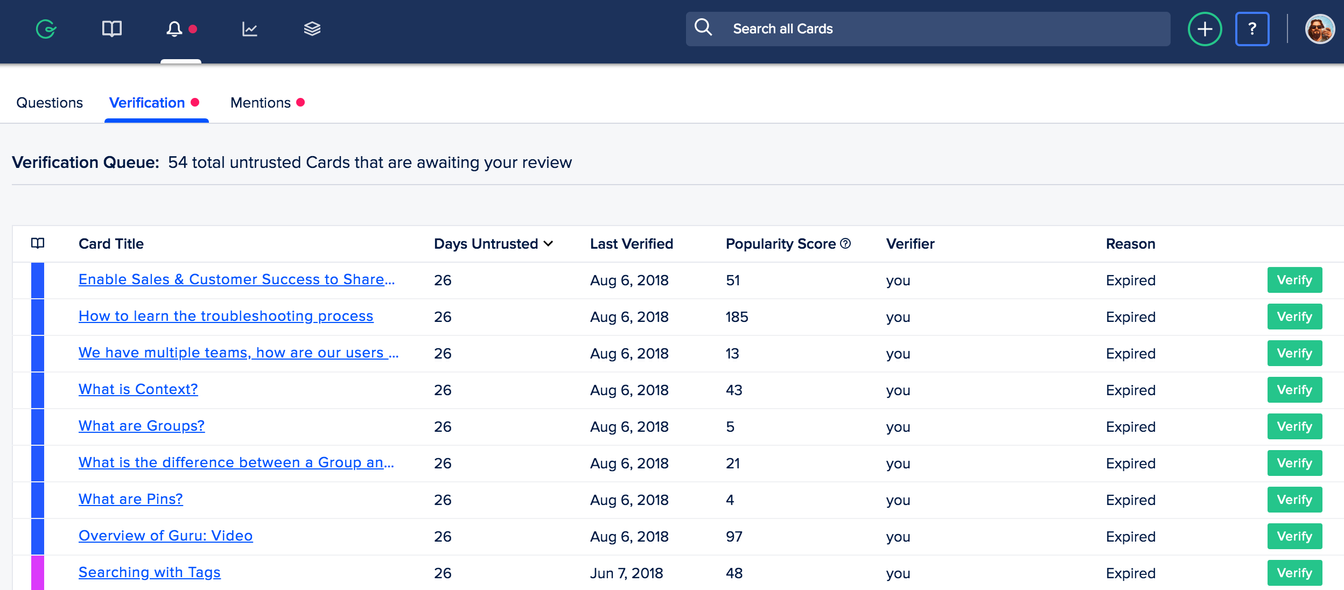This screenshot has height=590, width=1344.
Task: Open the What is Context? card
Action: [x=138, y=390]
